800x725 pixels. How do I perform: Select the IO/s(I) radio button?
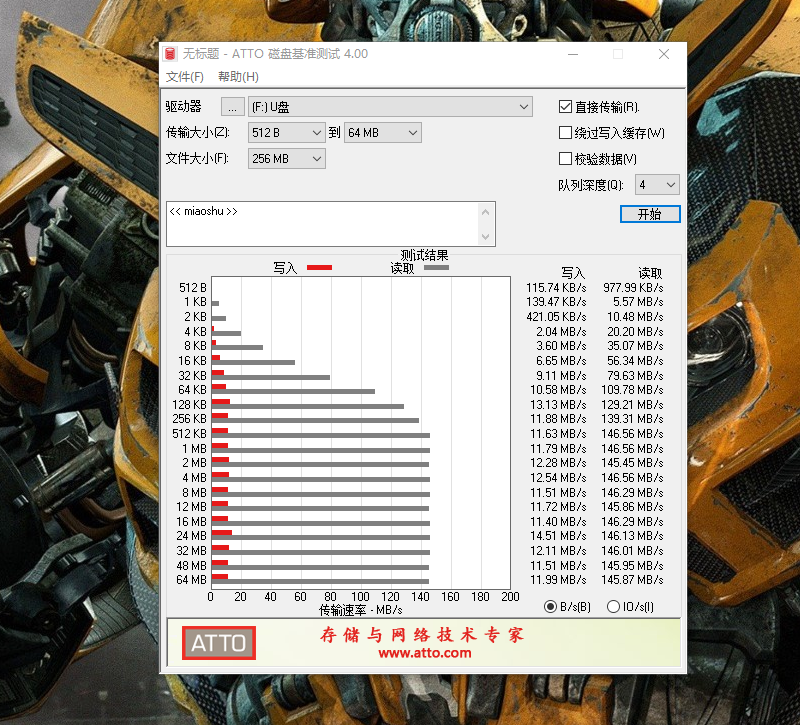coord(613,606)
